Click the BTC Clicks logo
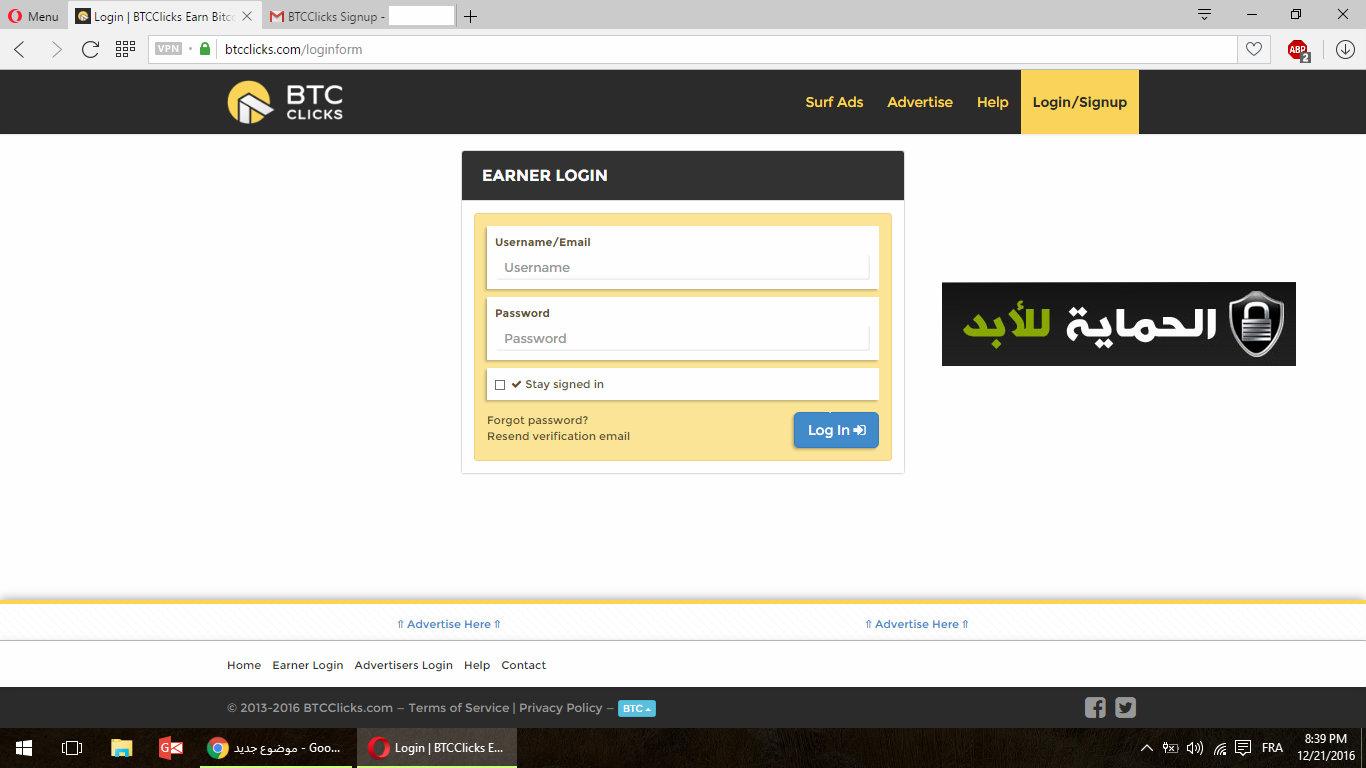This screenshot has width=1366, height=768. (285, 102)
